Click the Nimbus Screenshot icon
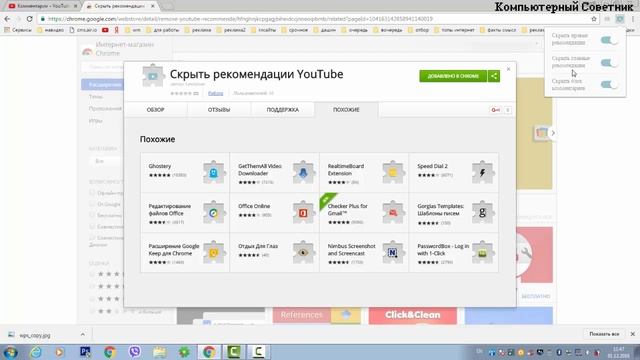Screen dimensions: 640x360 click(x=393, y=252)
